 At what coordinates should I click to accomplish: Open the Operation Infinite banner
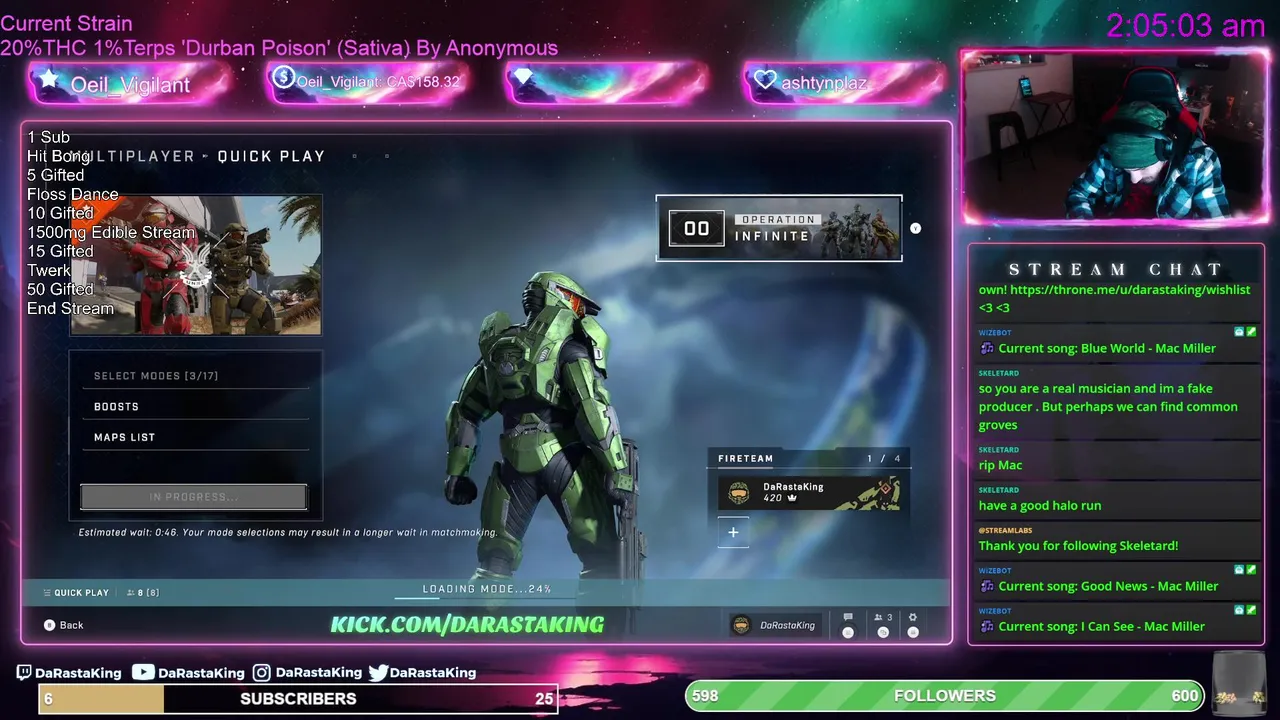click(779, 228)
